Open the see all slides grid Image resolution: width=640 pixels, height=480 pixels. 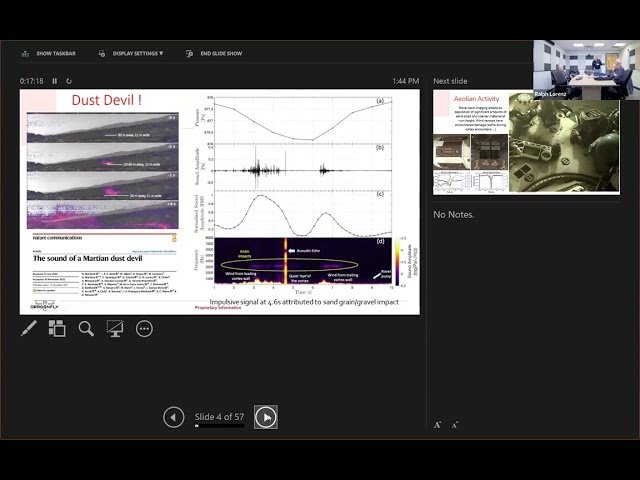57,328
